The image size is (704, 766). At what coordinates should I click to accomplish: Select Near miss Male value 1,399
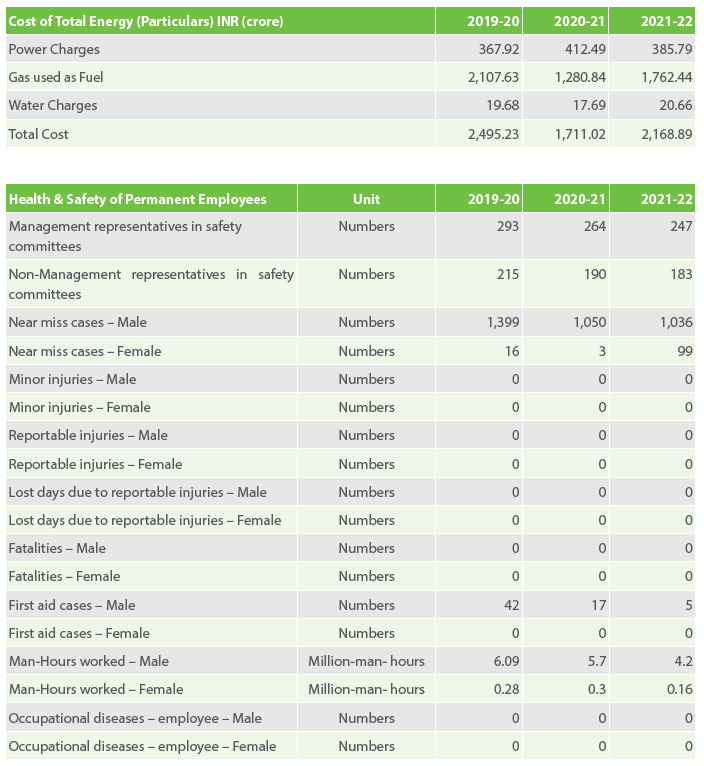point(503,322)
